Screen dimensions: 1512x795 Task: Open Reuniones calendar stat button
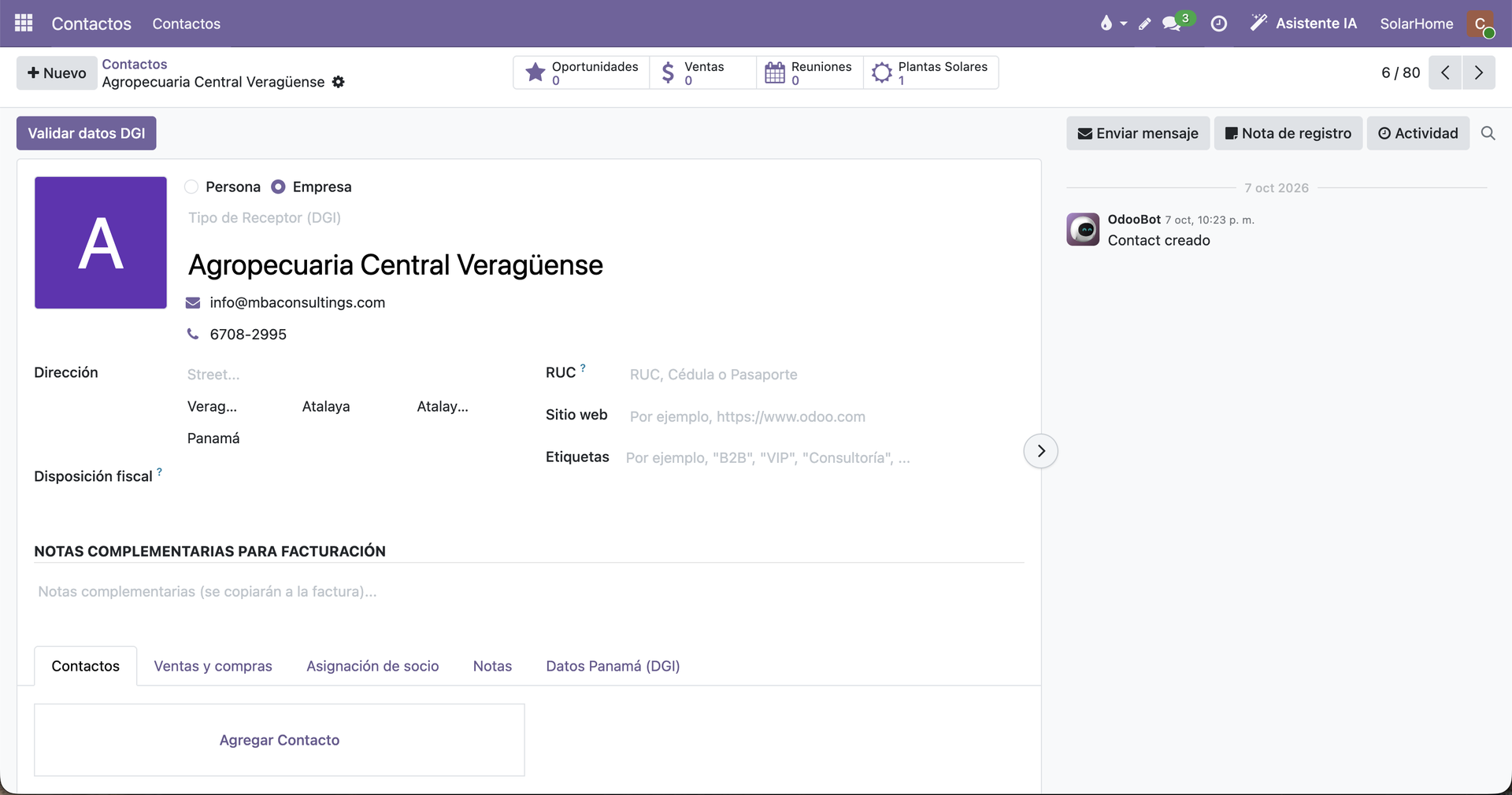point(810,72)
